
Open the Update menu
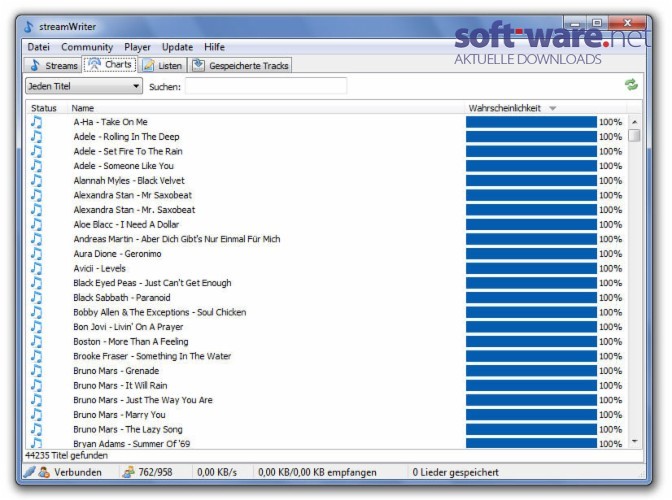pos(177,47)
